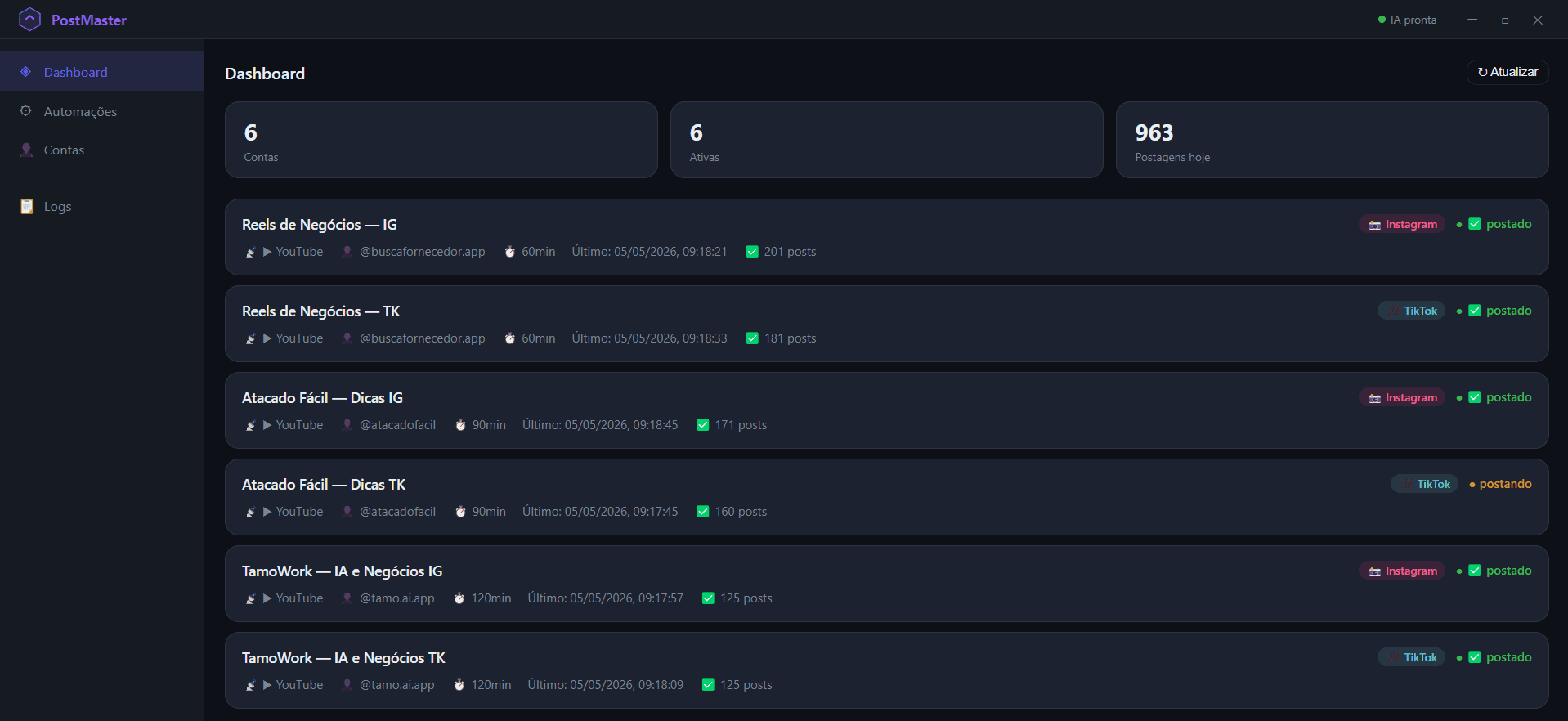This screenshot has height=721, width=1568.
Task: Open Atacado Fácil — Dicas IG automation
Action: coord(887,410)
